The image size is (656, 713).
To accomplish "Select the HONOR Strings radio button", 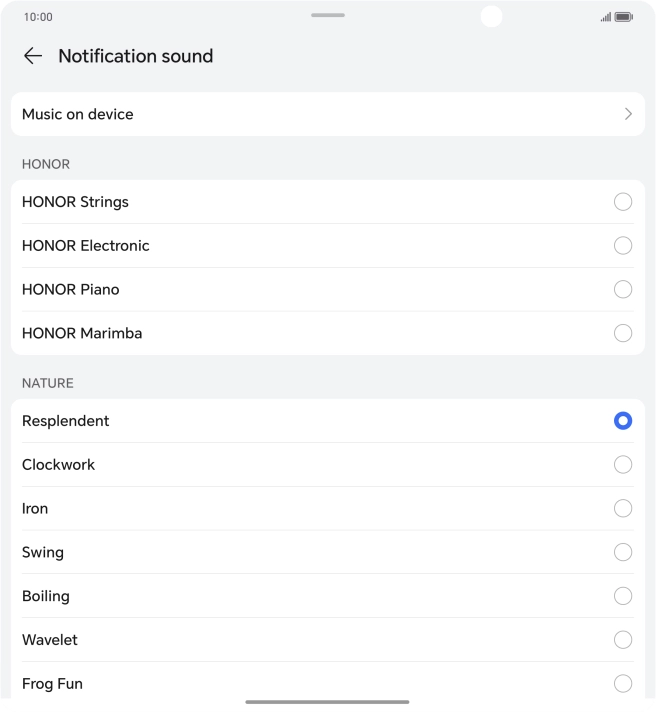I will point(623,202).
